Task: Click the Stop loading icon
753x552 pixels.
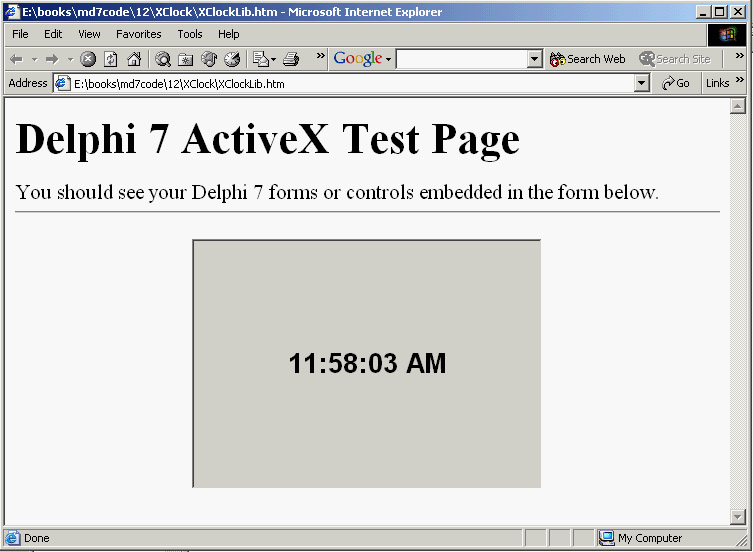Action: pos(88,59)
